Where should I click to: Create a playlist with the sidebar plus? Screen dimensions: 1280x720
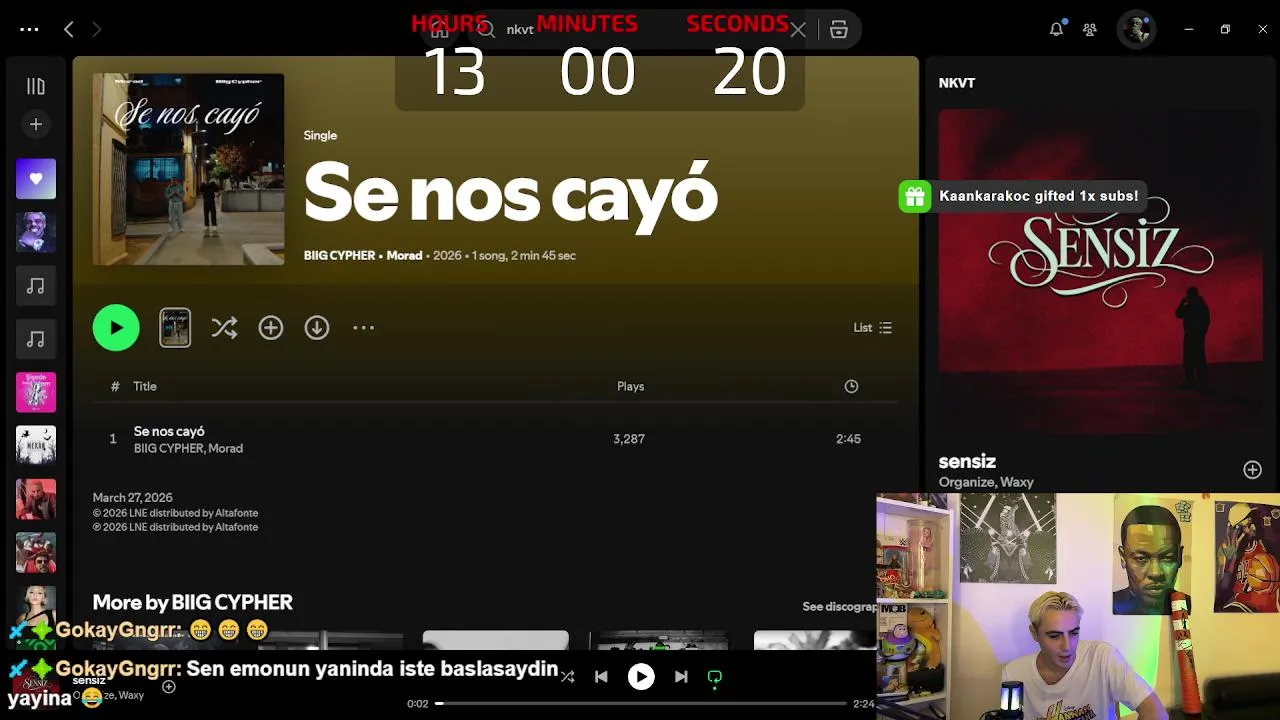[36, 124]
